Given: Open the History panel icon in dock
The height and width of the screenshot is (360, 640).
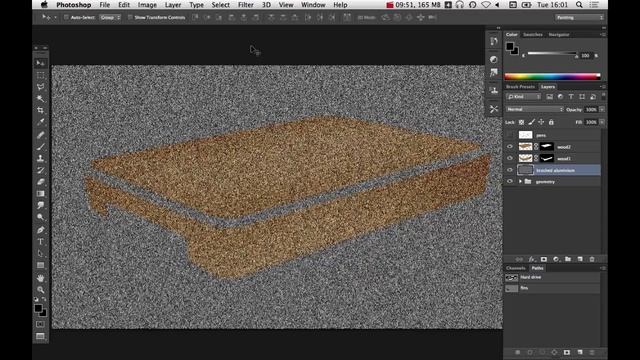Looking at the screenshot, I should [x=494, y=41].
